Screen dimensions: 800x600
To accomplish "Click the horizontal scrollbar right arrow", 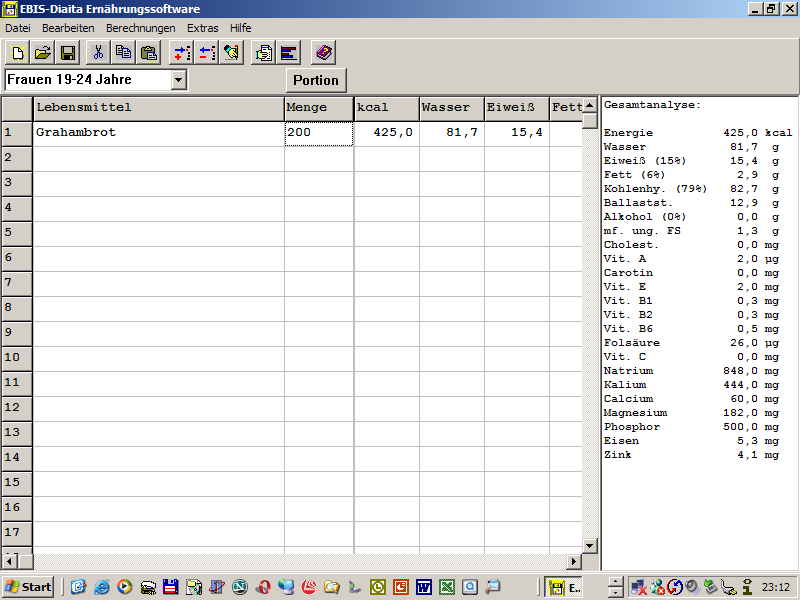I will (x=574, y=561).
